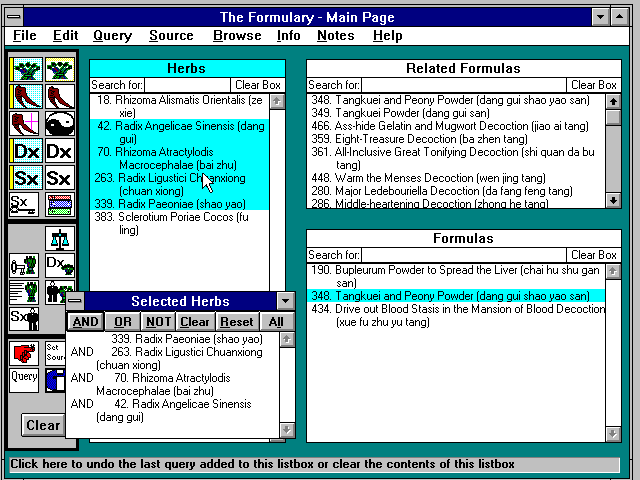640x480 pixels.
Task: Toggle the OR operator button
Action: (x=122, y=322)
